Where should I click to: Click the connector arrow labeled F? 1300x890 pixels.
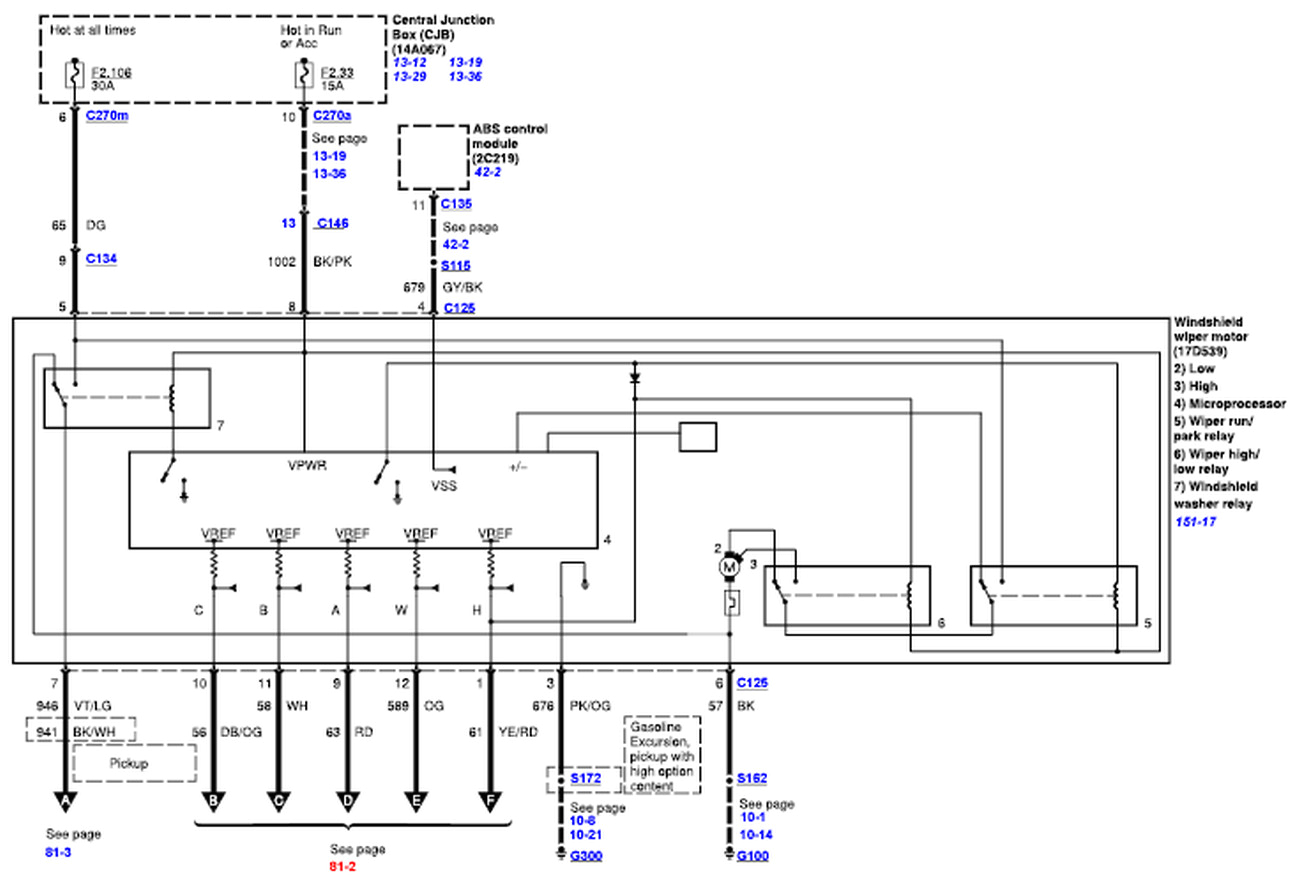pyautogui.click(x=490, y=800)
